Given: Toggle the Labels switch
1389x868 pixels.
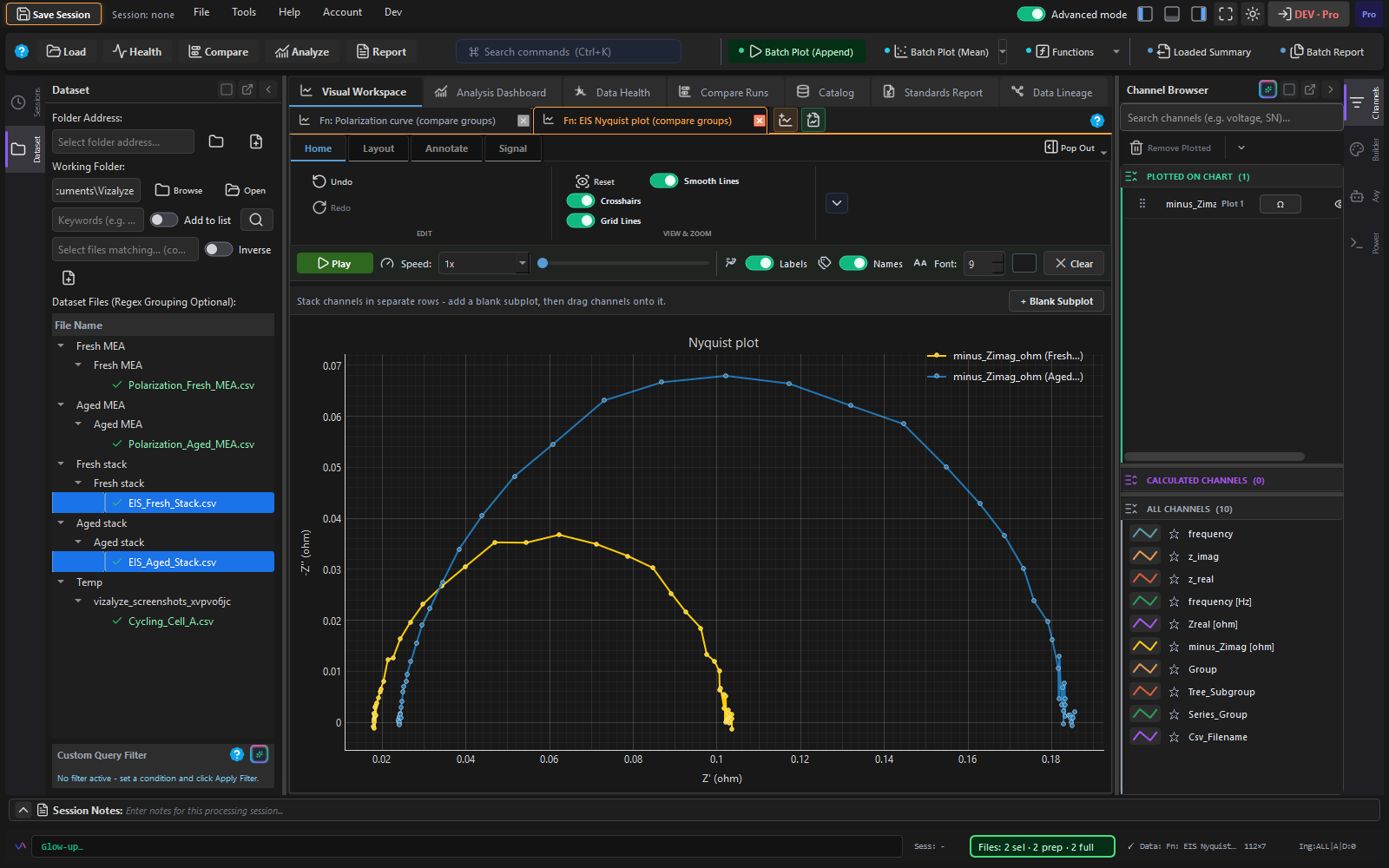Looking at the screenshot, I should 760,263.
